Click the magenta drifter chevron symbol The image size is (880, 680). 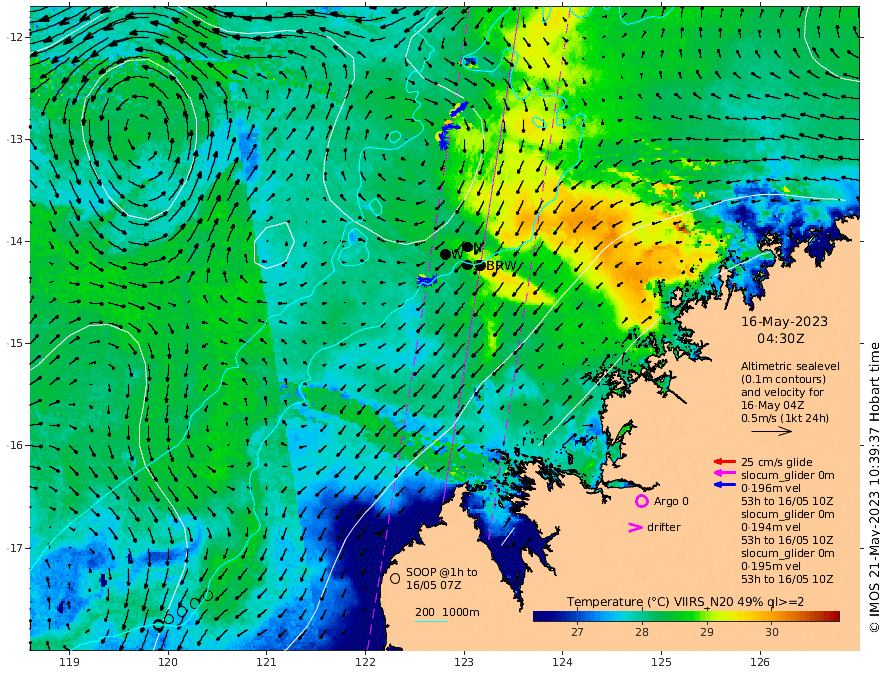coord(635,527)
